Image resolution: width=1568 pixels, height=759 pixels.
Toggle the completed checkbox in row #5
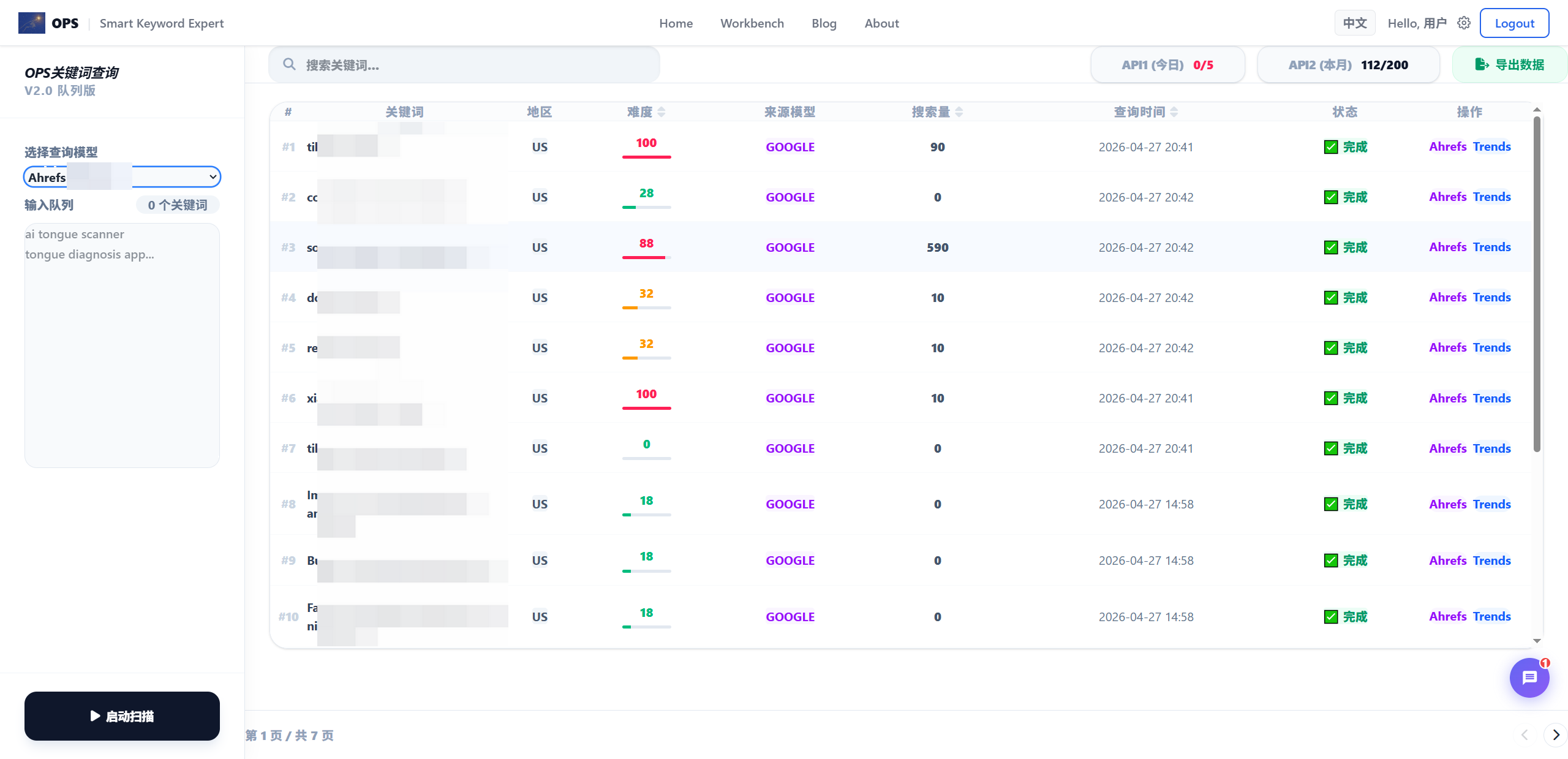tap(1330, 348)
